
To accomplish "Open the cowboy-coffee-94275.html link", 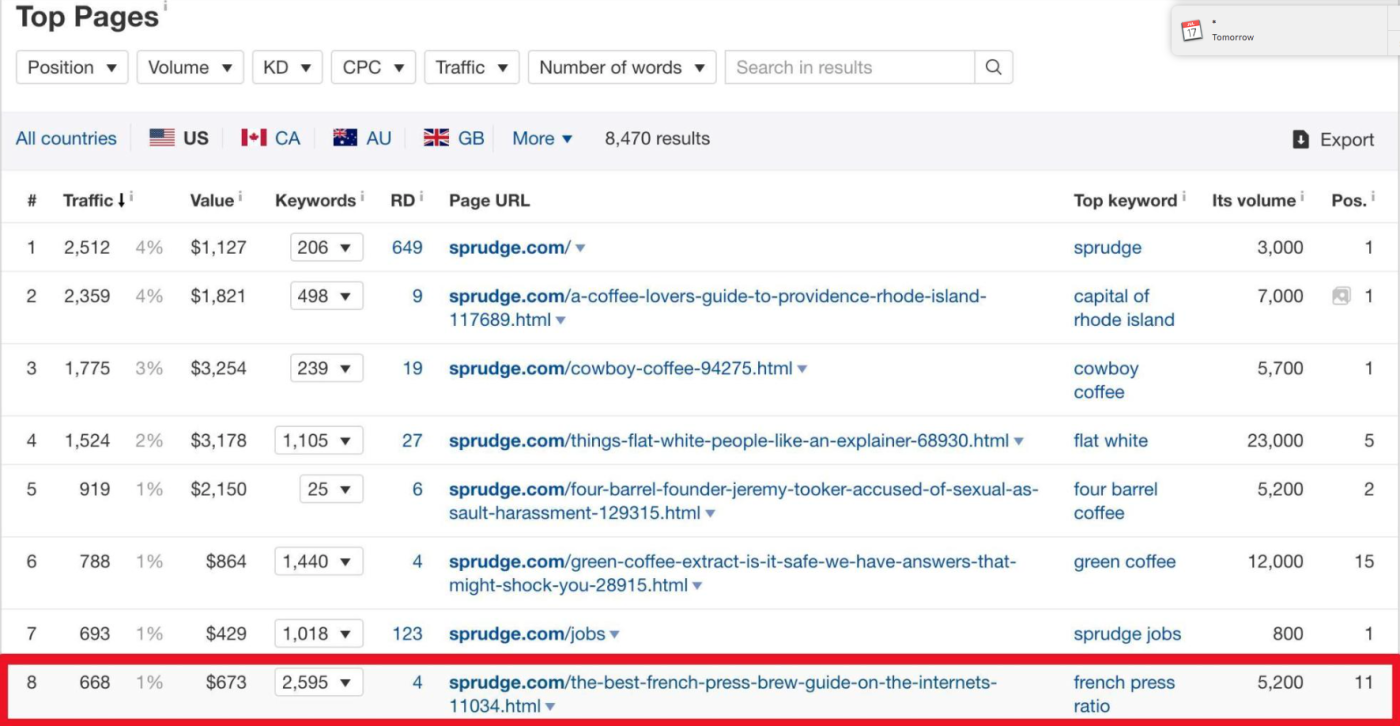I will click(621, 368).
